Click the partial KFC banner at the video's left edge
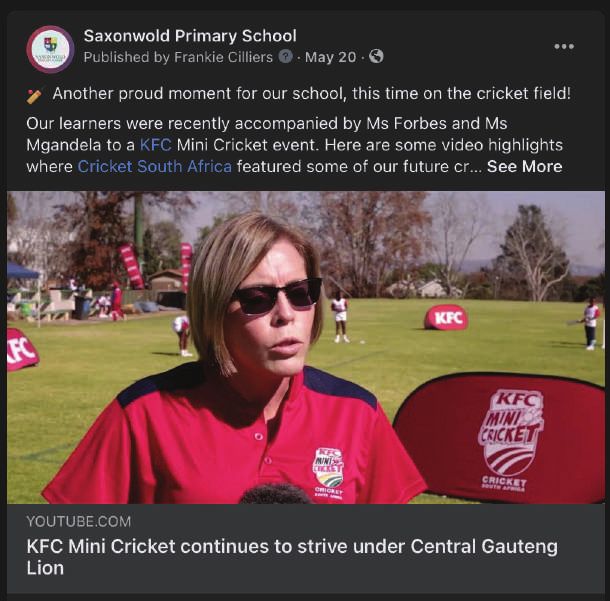 pos(22,349)
